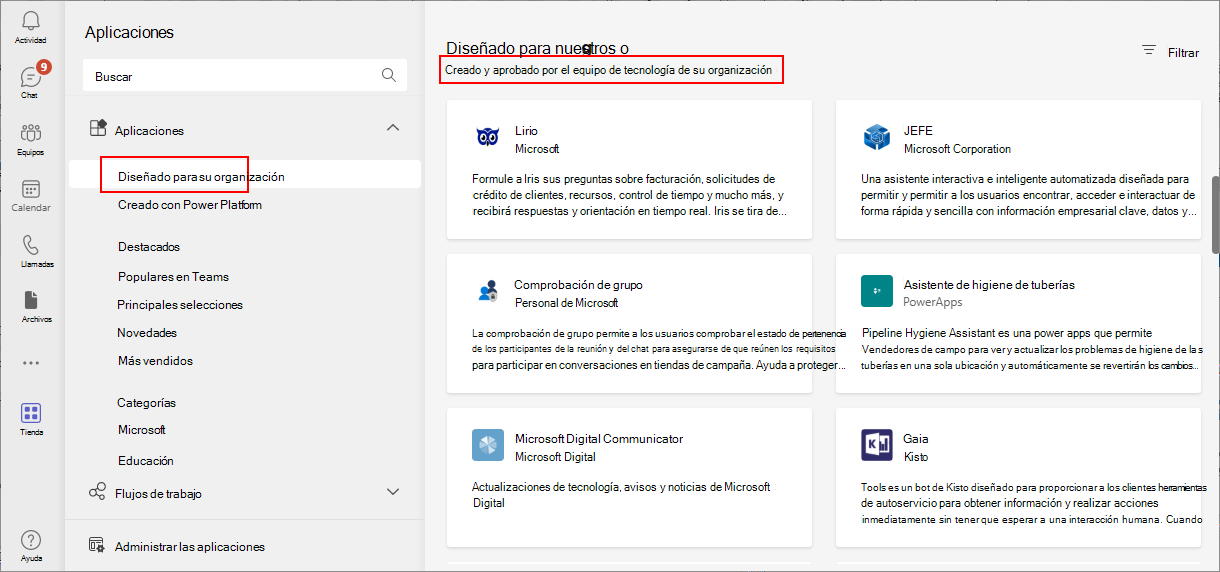Open the Lirio app title
This screenshot has height=572, width=1220.
click(x=526, y=131)
